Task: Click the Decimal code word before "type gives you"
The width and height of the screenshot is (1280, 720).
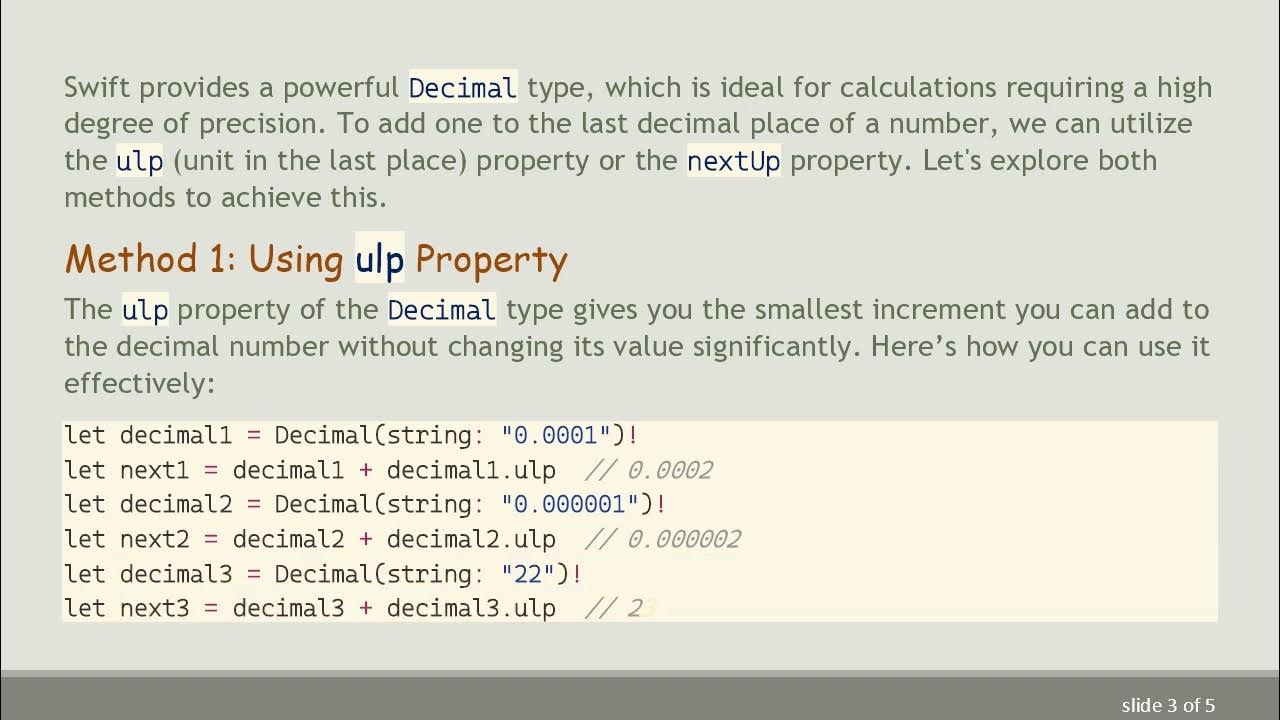Action: pyautogui.click(x=442, y=310)
